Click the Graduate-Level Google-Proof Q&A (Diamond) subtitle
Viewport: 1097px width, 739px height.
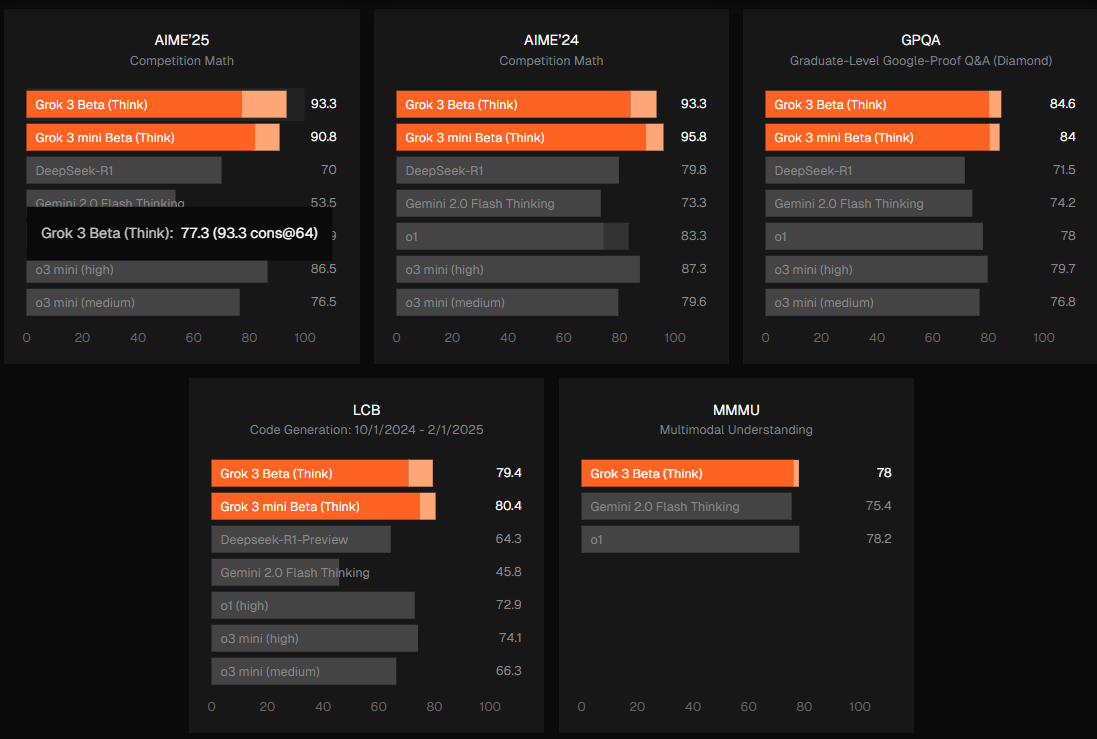coord(921,61)
